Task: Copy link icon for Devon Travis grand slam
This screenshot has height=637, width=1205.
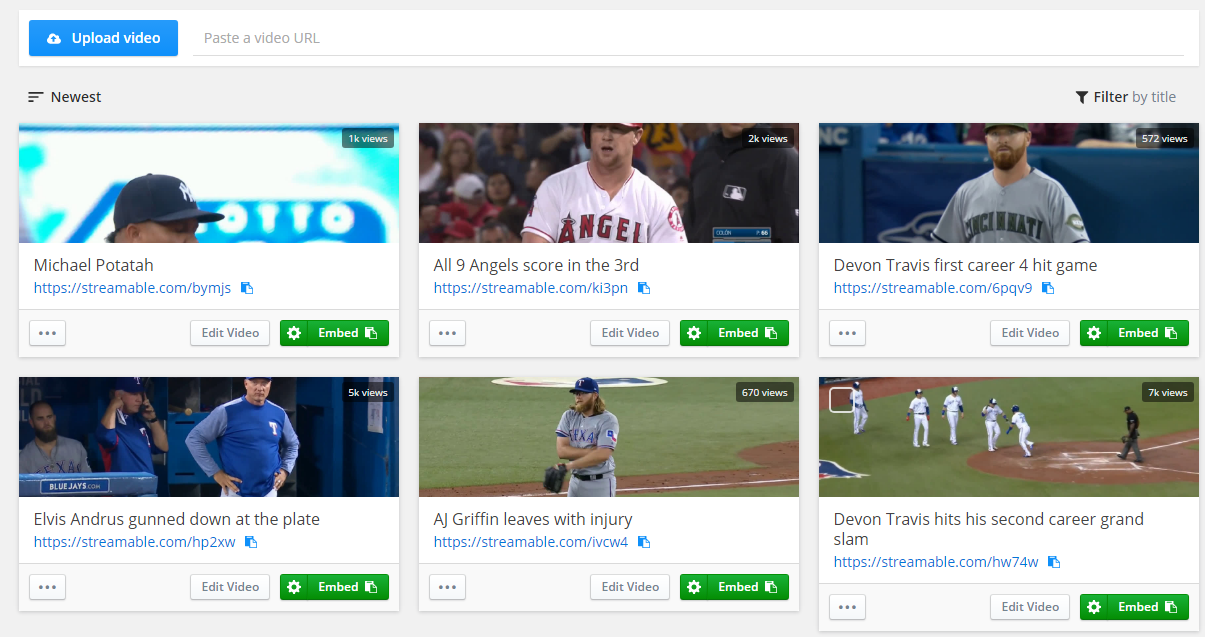Action: coord(1054,562)
